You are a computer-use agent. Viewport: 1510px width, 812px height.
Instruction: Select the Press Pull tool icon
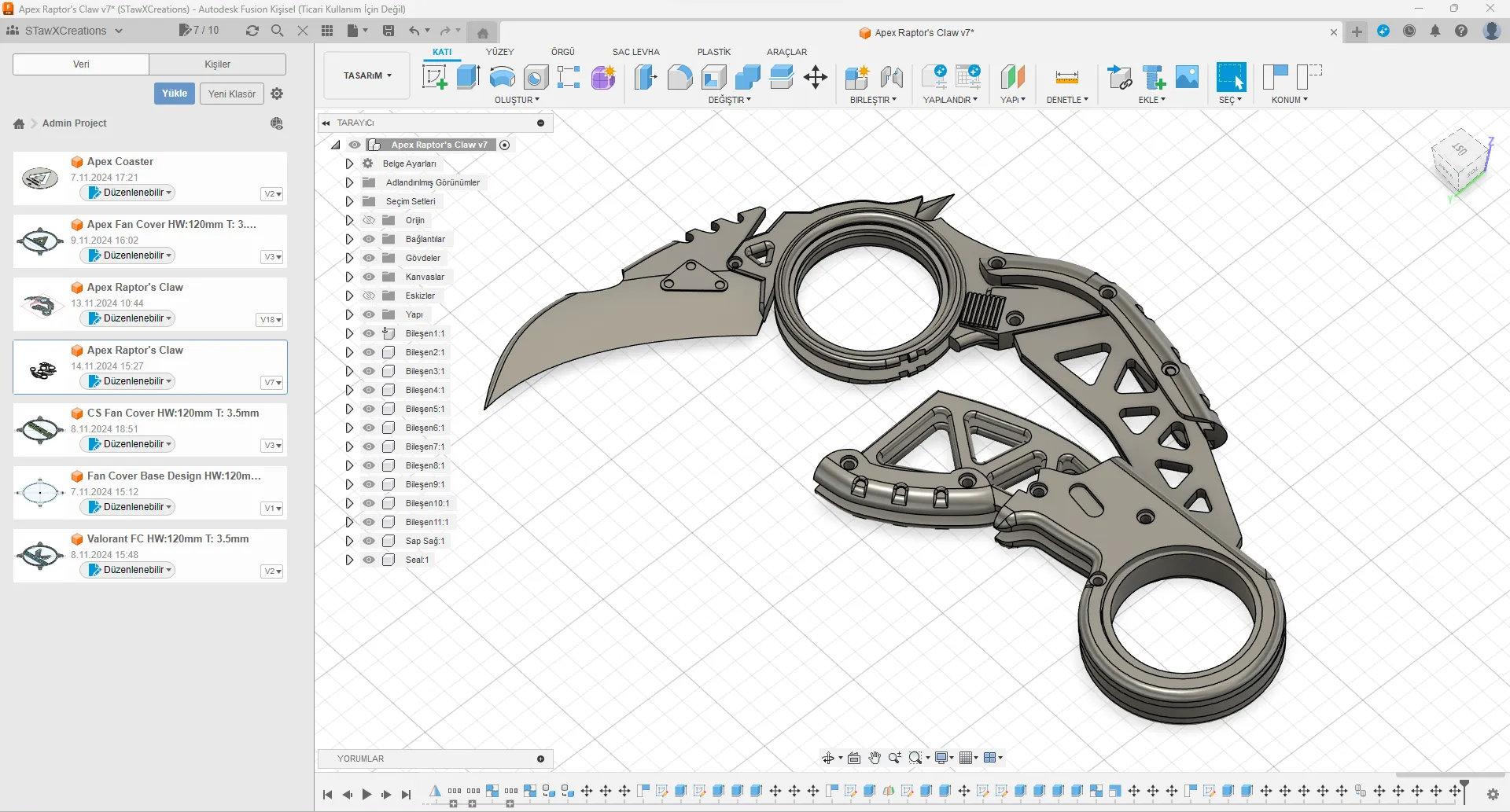click(646, 77)
